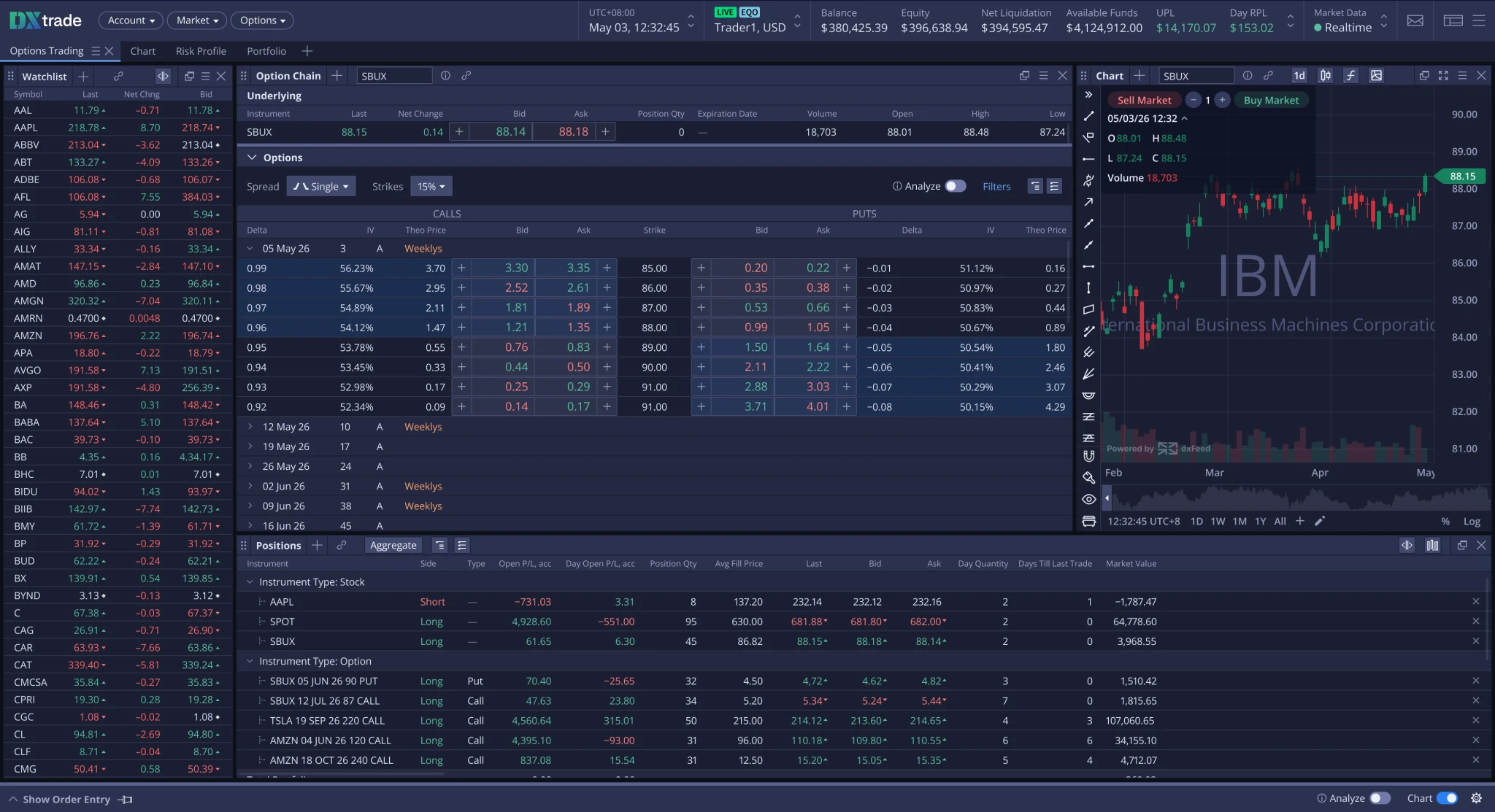Select the vertical line measure tool
This screenshot has height=812, width=1495.
[x=1088, y=287]
